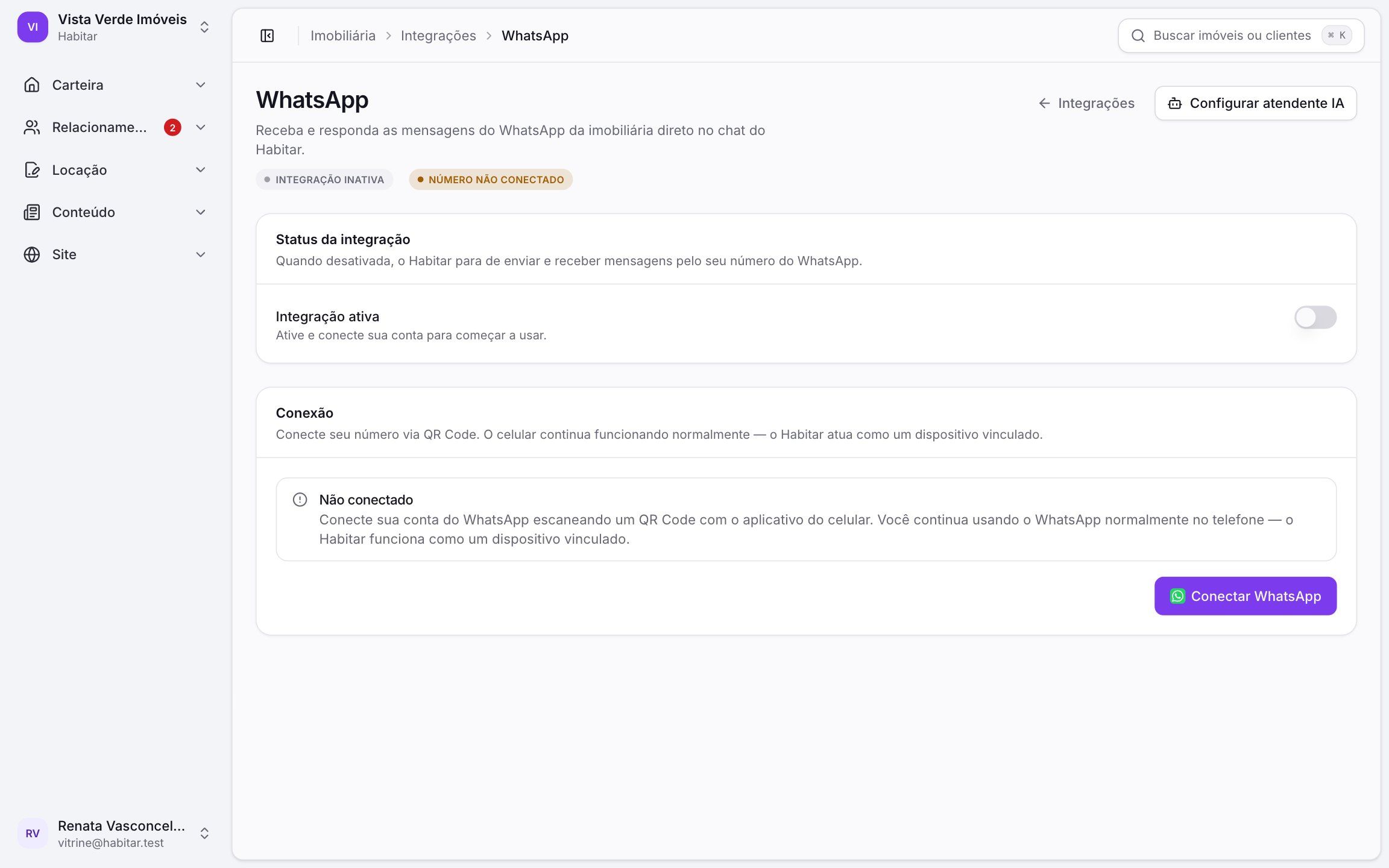Open the Conteúdo sidebar section
Viewport: 1389px width, 868px height.
pos(115,212)
